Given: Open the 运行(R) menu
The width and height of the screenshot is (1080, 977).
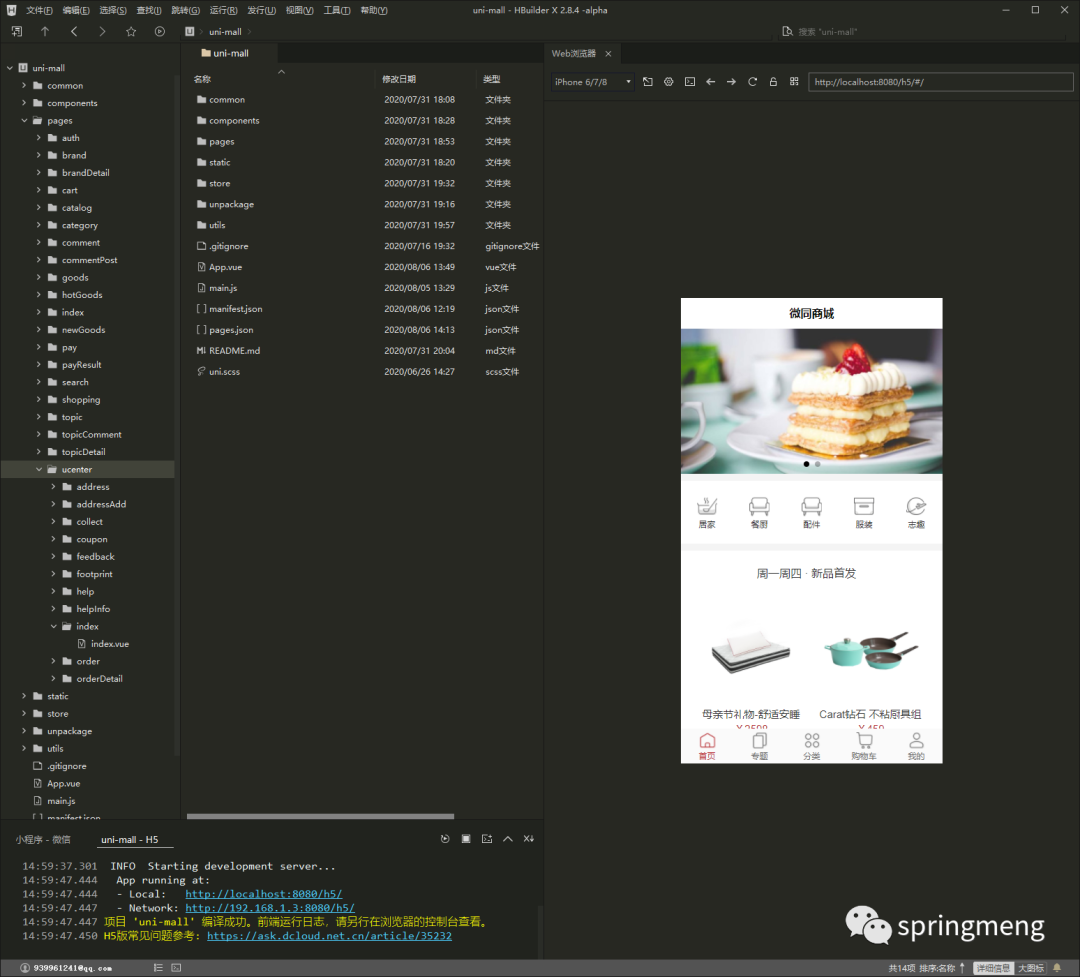Looking at the screenshot, I should tap(224, 10).
